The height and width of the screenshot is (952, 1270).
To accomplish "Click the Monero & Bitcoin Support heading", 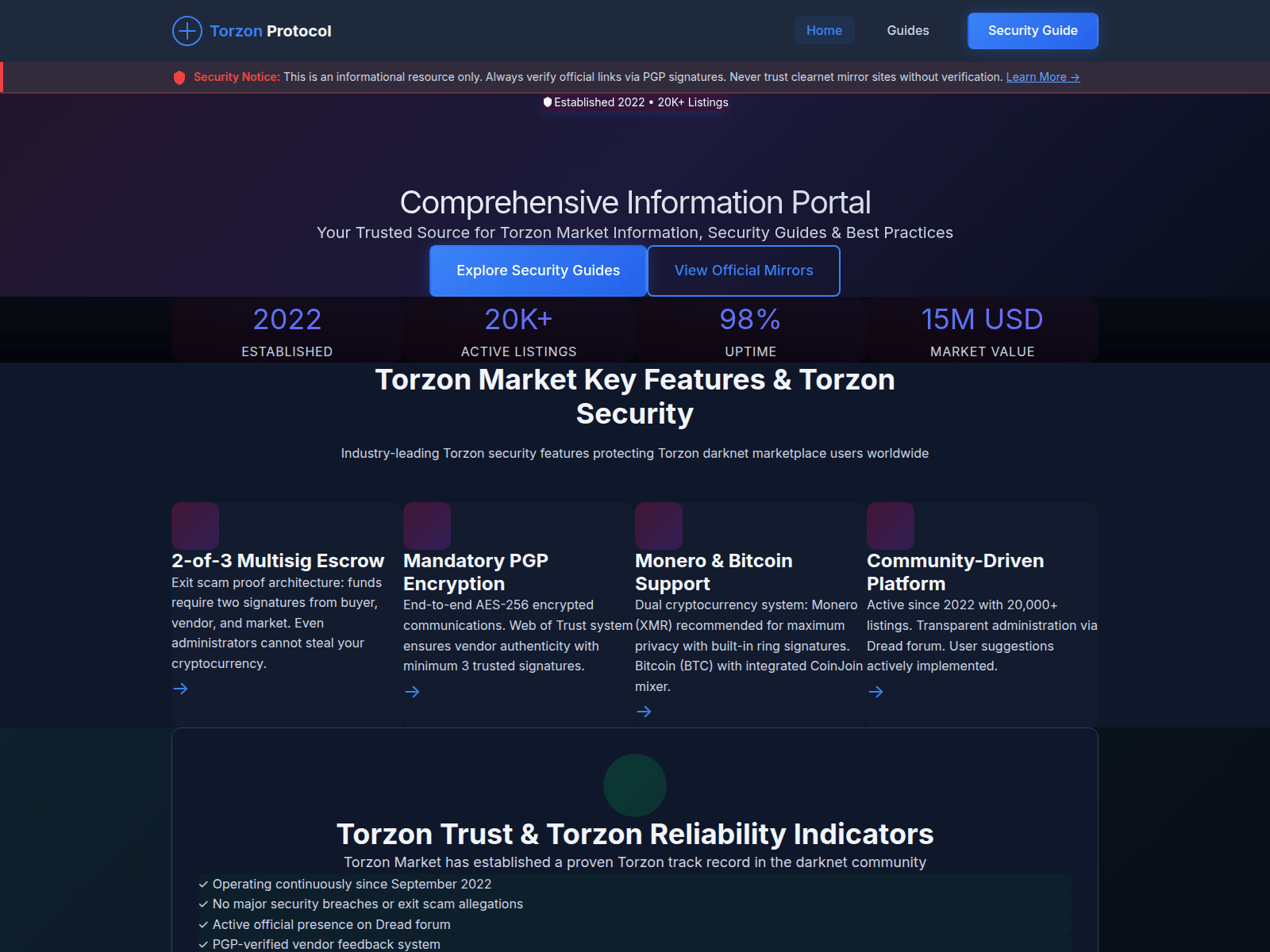I will (x=714, y=572).
